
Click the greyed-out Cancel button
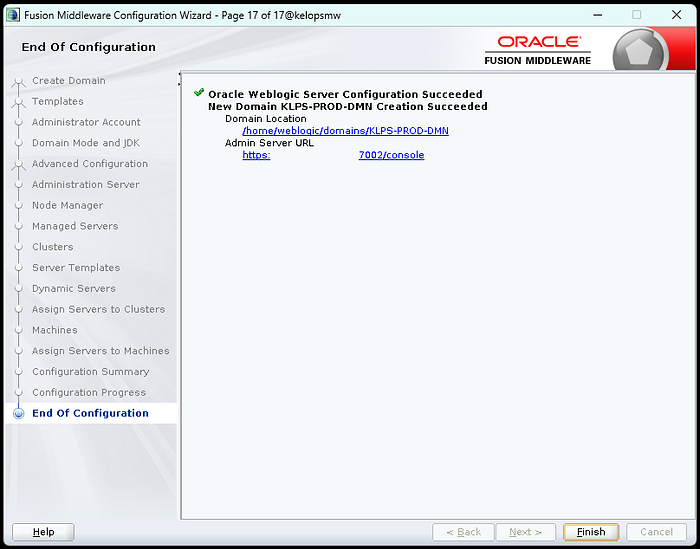(x=656, y=532)
